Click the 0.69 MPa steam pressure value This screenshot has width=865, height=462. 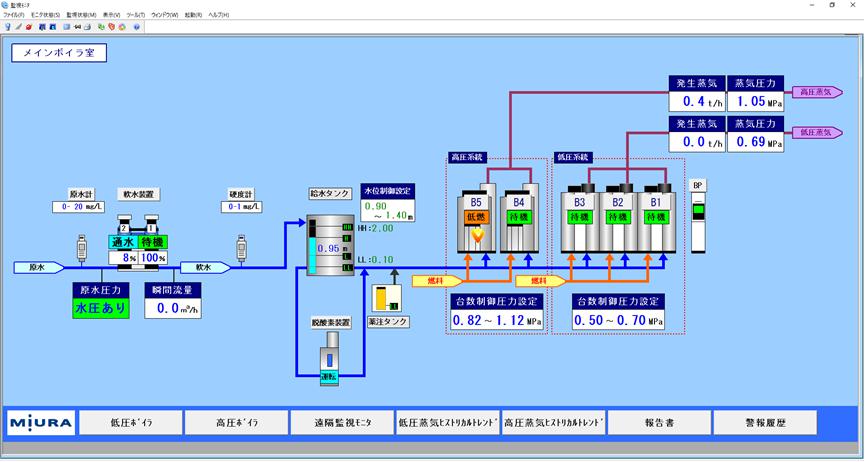pos(755,142)
